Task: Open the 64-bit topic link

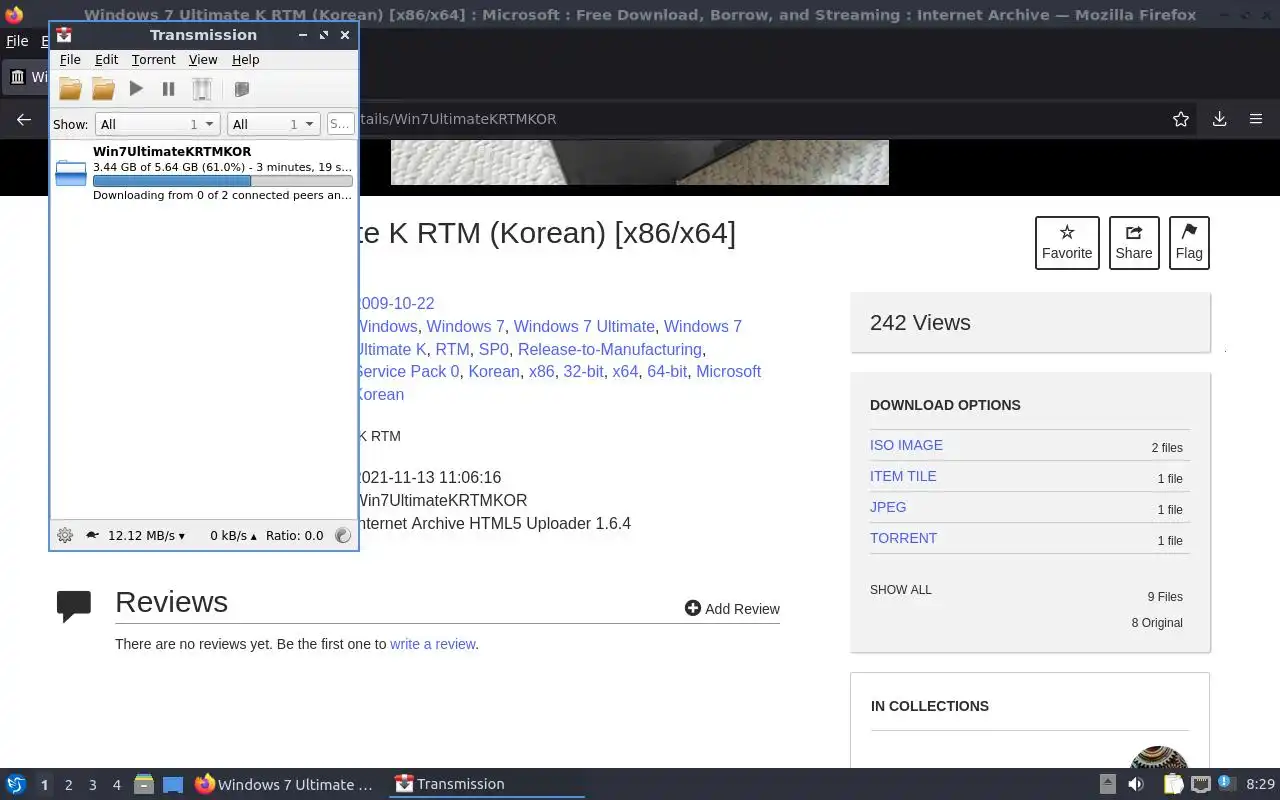Action: 667,371
